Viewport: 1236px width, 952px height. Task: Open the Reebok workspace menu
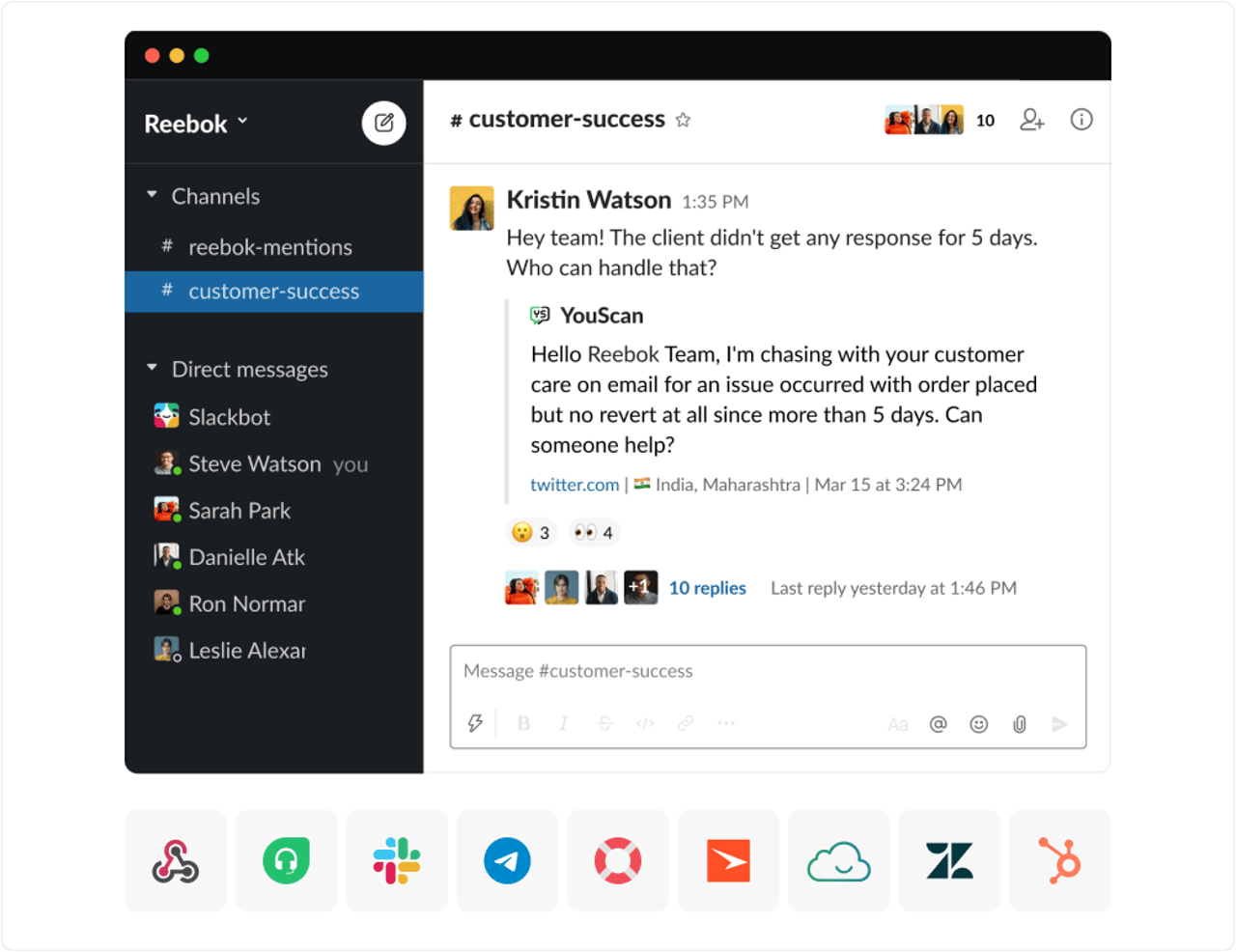[196, 123]
